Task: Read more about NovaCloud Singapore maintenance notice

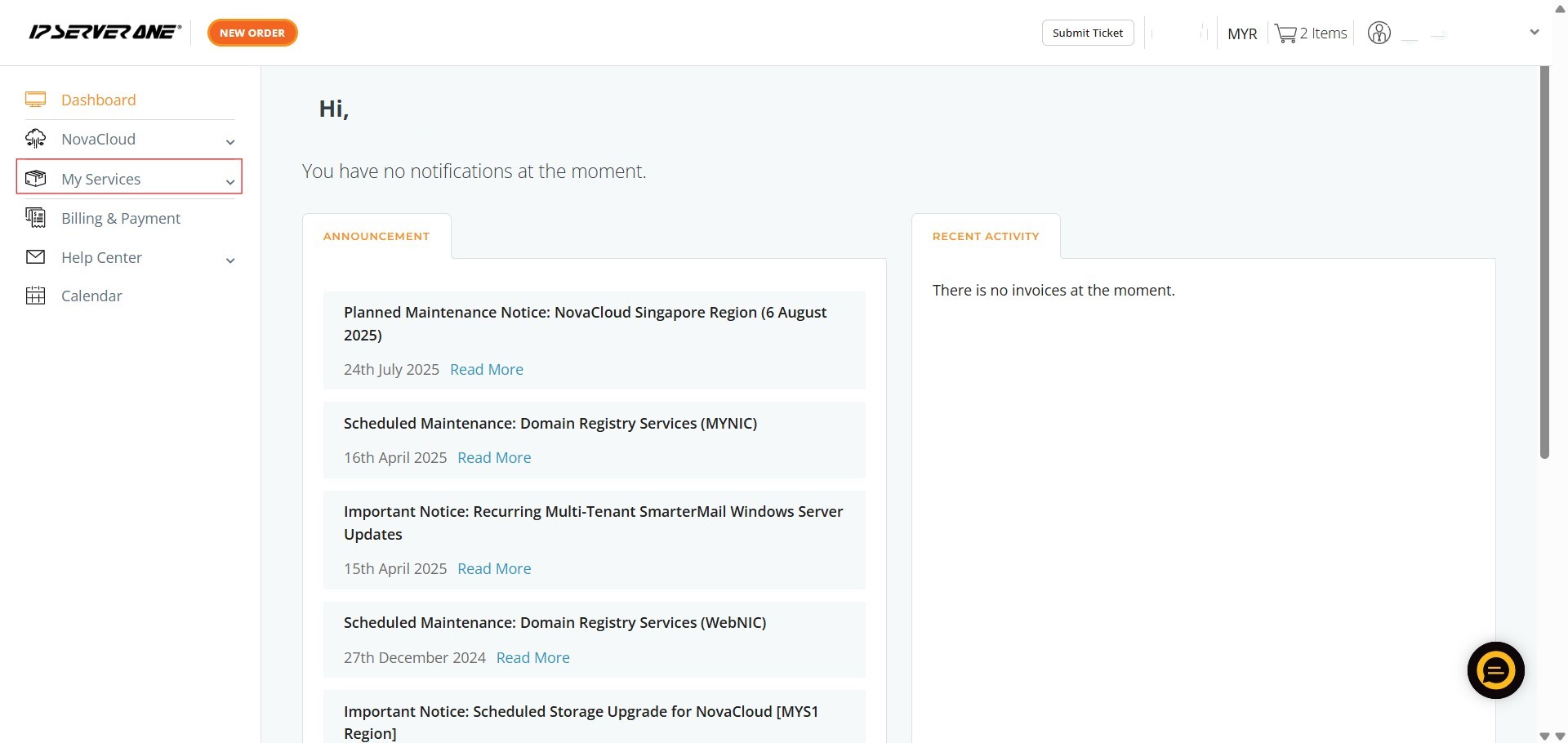Action: point(486,370)
